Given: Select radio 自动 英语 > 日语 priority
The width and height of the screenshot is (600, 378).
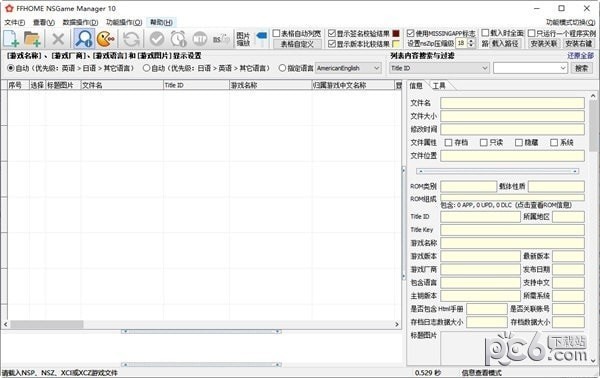Looking at the screenshot, I should tap(11, 68).
